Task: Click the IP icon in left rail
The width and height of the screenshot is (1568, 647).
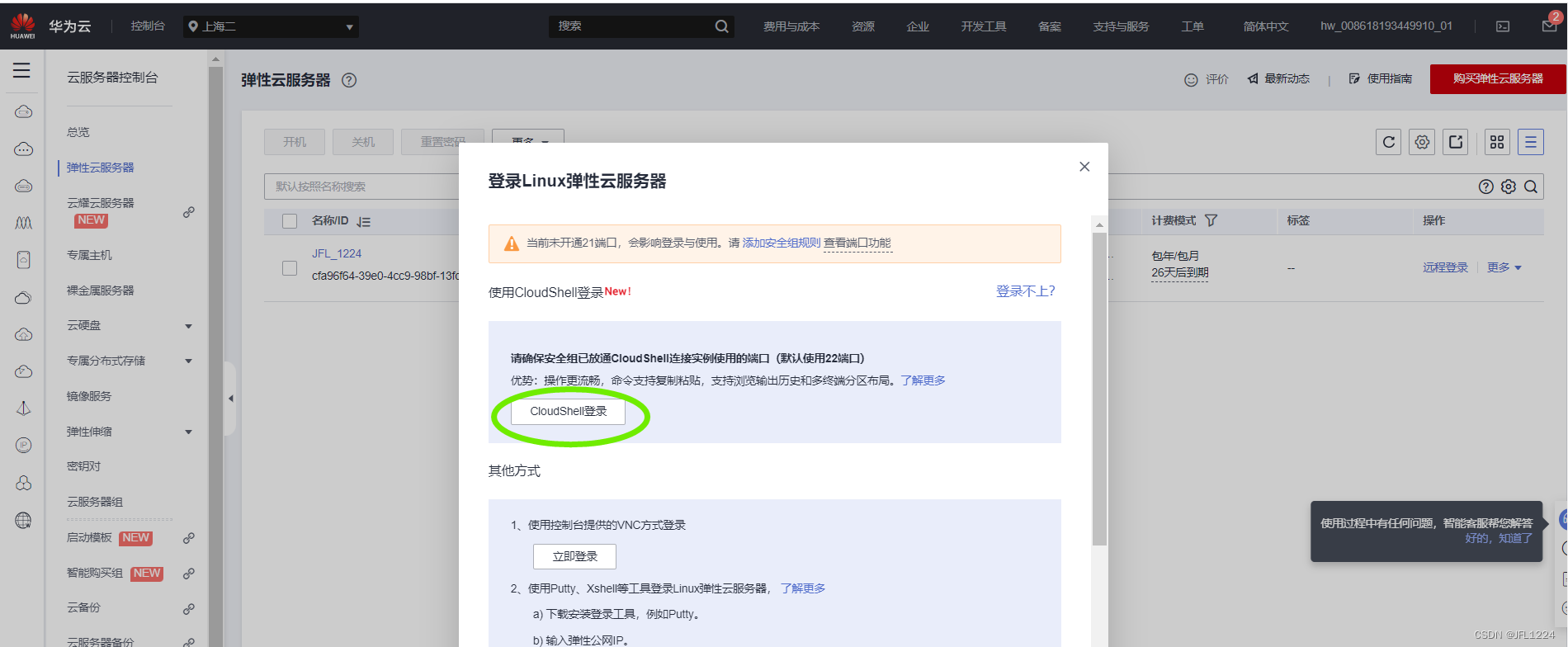Action: [x=23, y=446]
